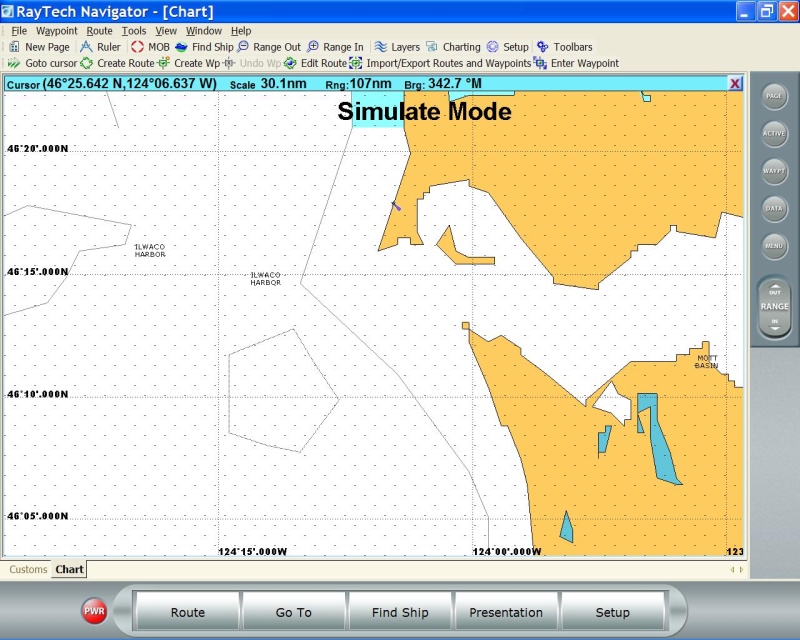This screenshot has height=640, width=800.
Task: Click the 124°00'.000W longitude label
Action: pos(507,552)
